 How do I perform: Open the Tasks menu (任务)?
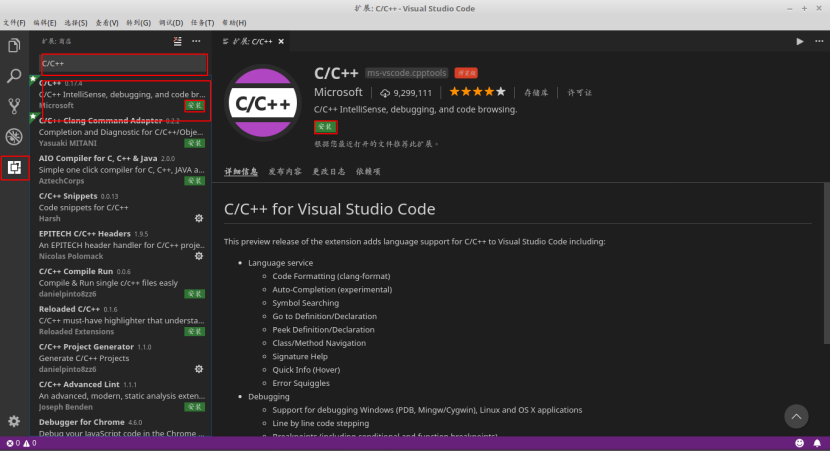pyautogui.click(x=203, y=23)
